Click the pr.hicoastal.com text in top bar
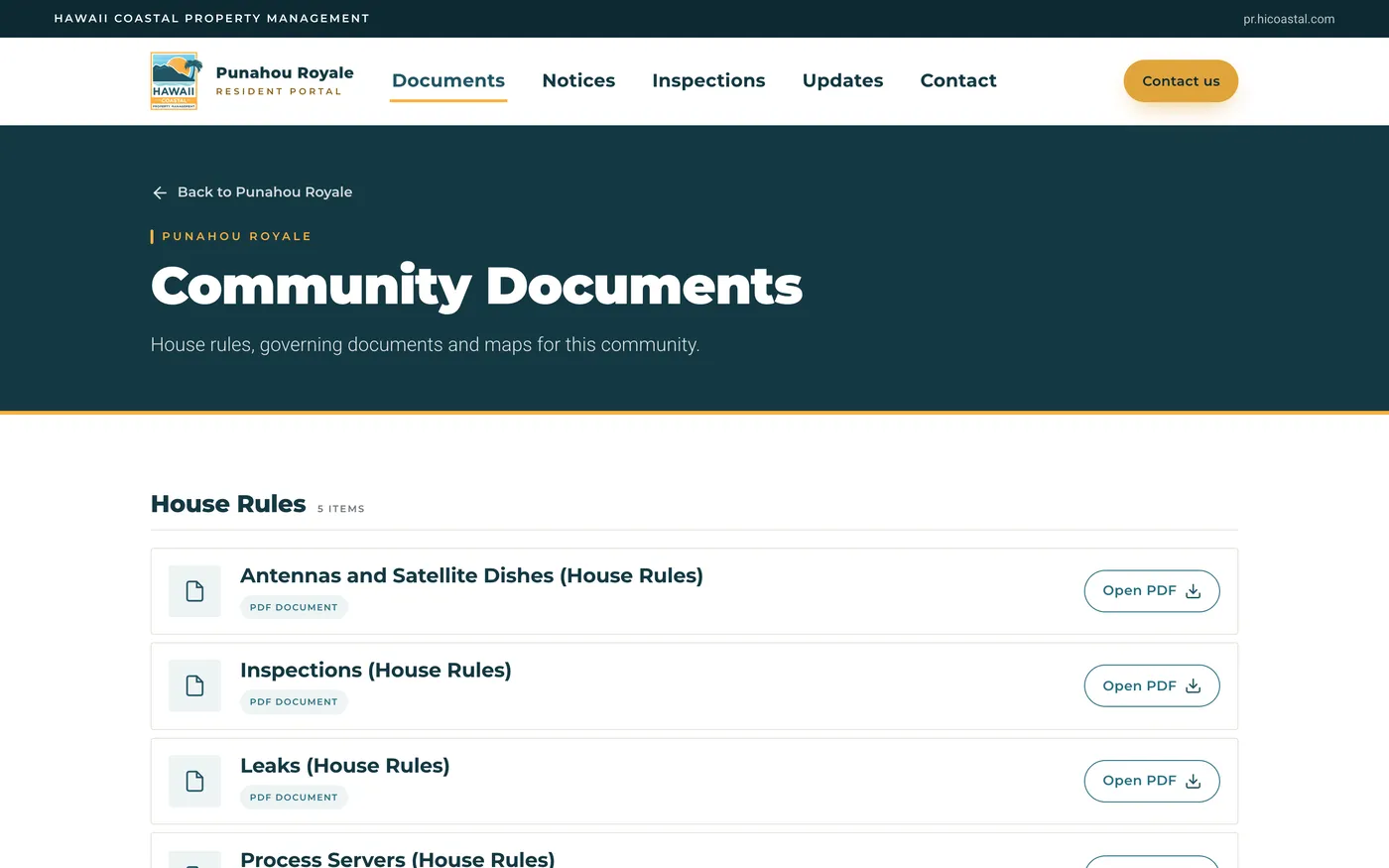Image resolution: width=1389 pixels, height=868 pixels. [x=1289, y=19]
